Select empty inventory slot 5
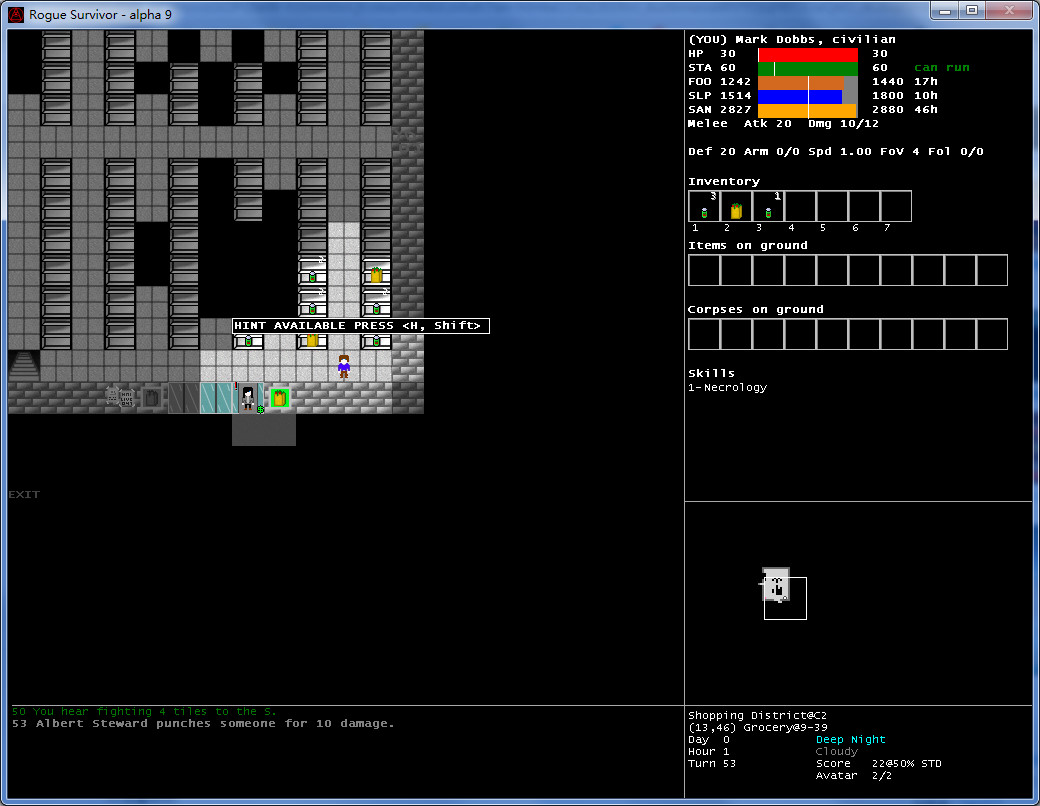The height and width of the screenshot is (806, 1040). pos(832,206)
